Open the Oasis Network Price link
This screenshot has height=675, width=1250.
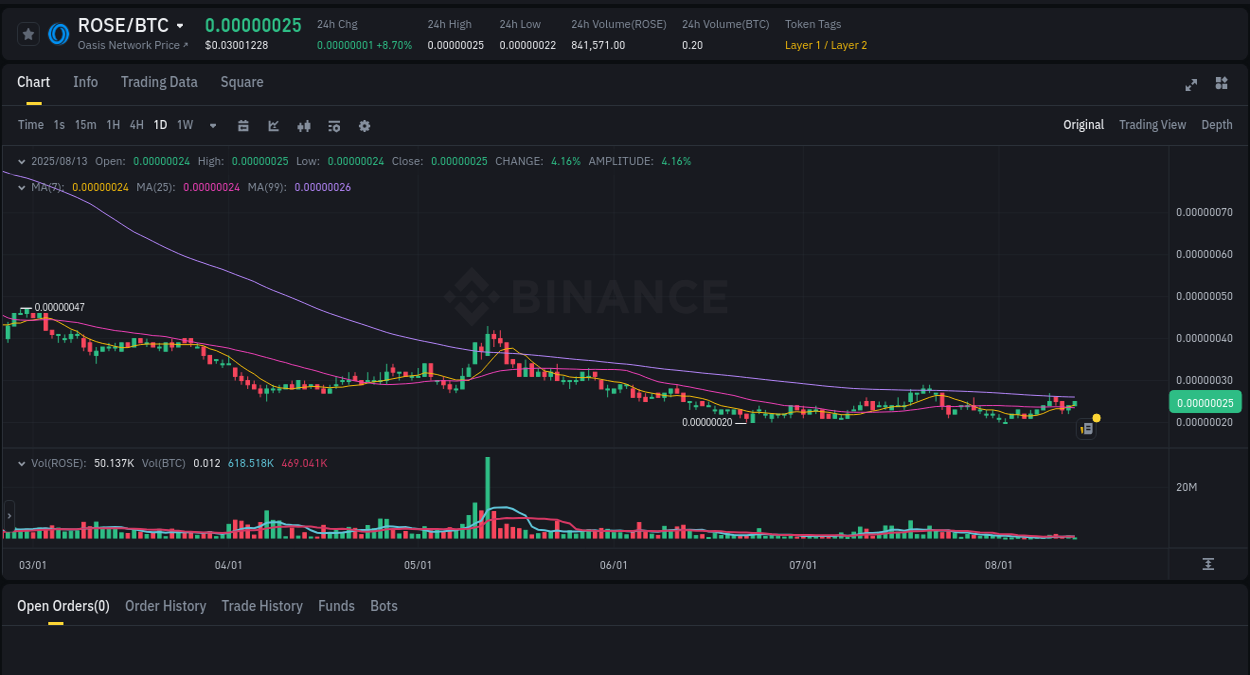pos(130,45)
